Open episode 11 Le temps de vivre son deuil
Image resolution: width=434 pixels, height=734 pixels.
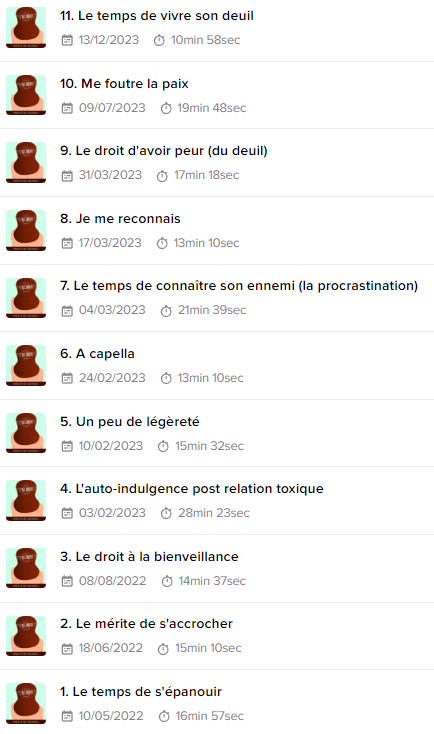tap(156, 16)
